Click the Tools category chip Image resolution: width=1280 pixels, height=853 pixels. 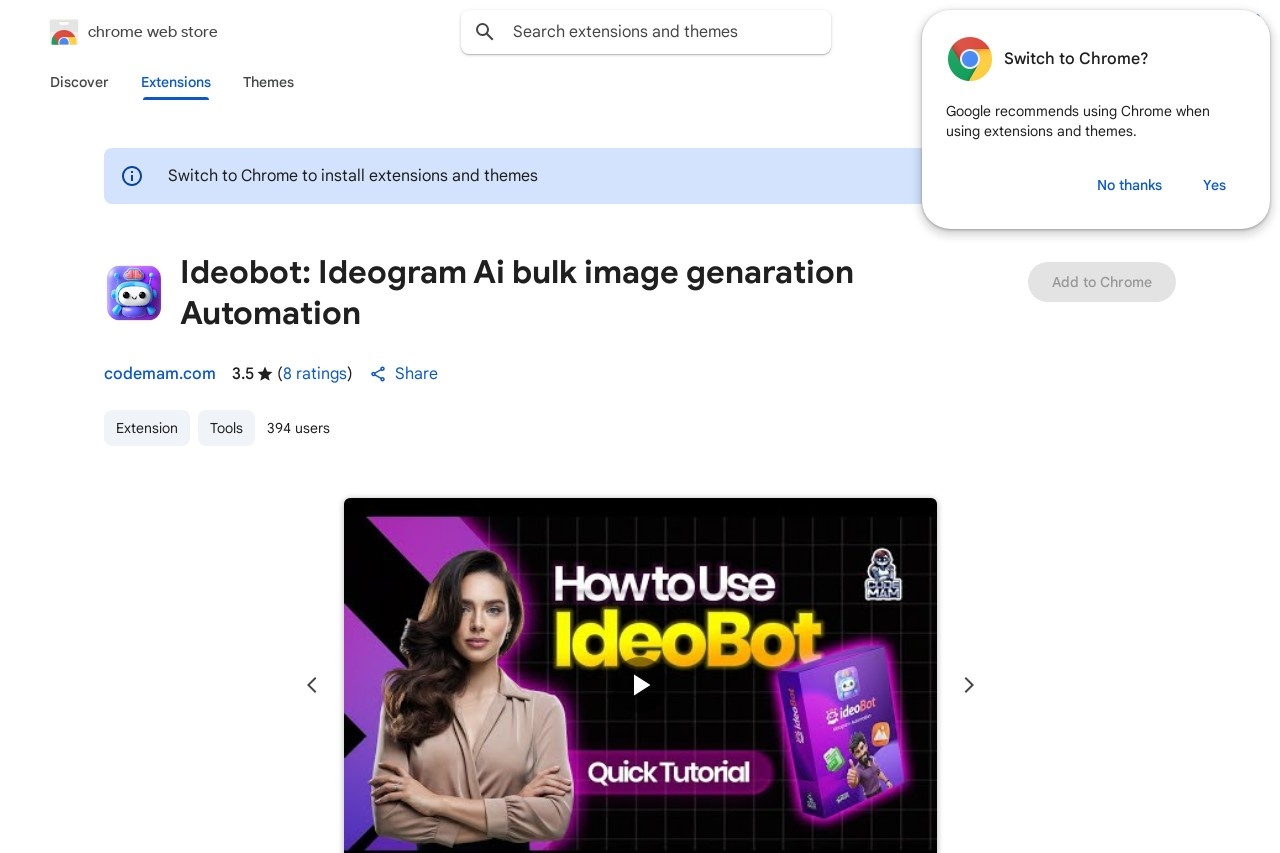click(x=226, y=428)
